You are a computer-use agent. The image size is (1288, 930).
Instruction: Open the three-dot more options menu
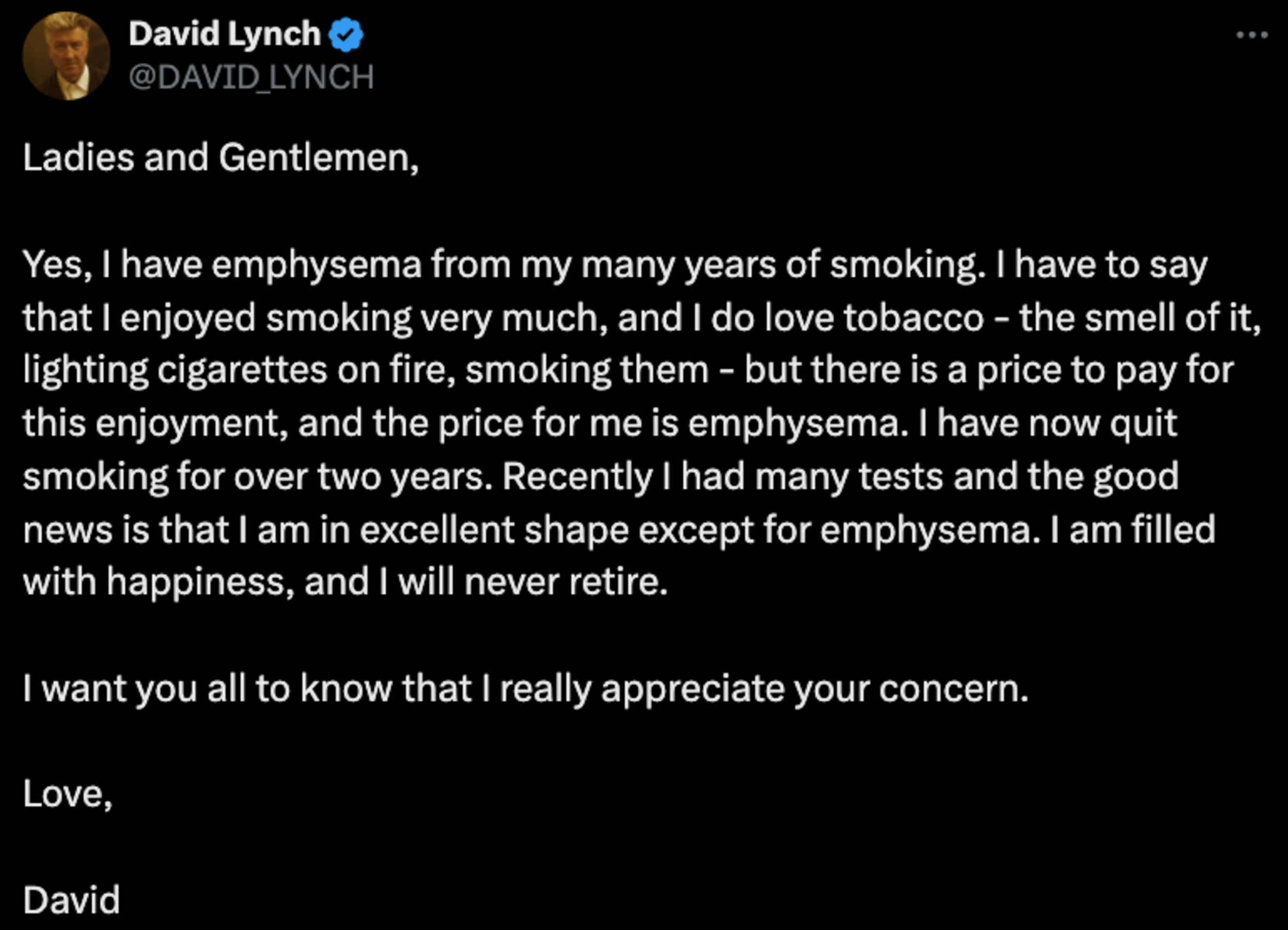(x=1252, y=35)
